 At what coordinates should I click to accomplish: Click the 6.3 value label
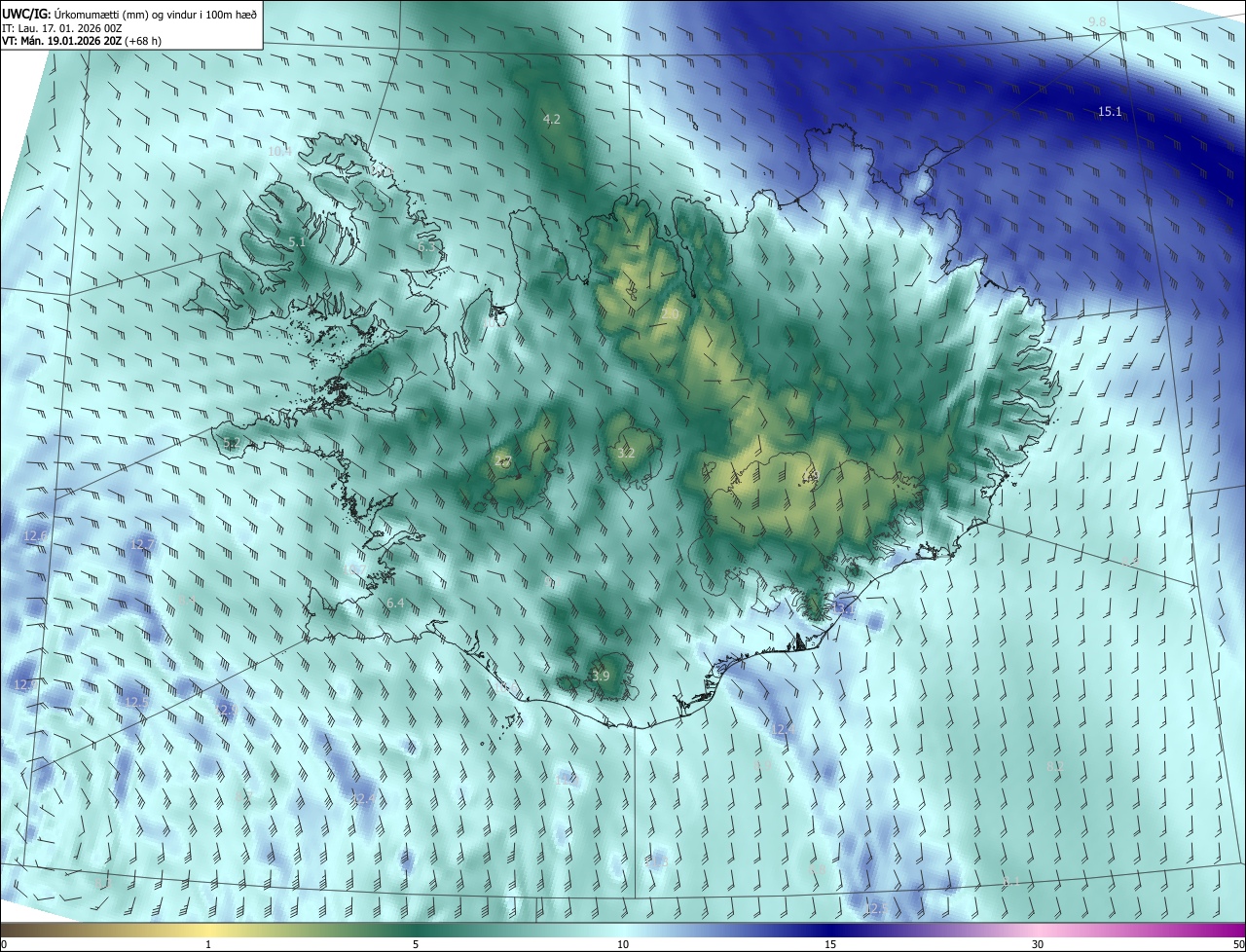tap(426, 247)
